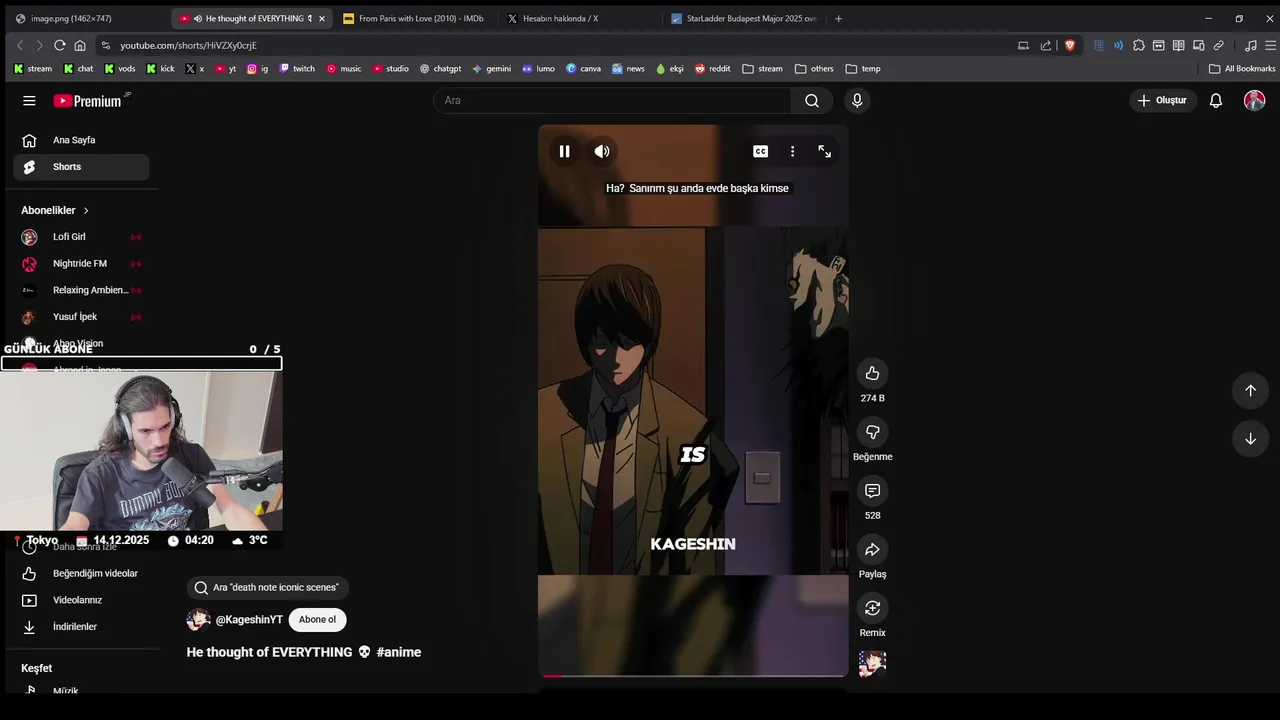Open the browser main menu

pyautogui.click(x=1271, y=45)
